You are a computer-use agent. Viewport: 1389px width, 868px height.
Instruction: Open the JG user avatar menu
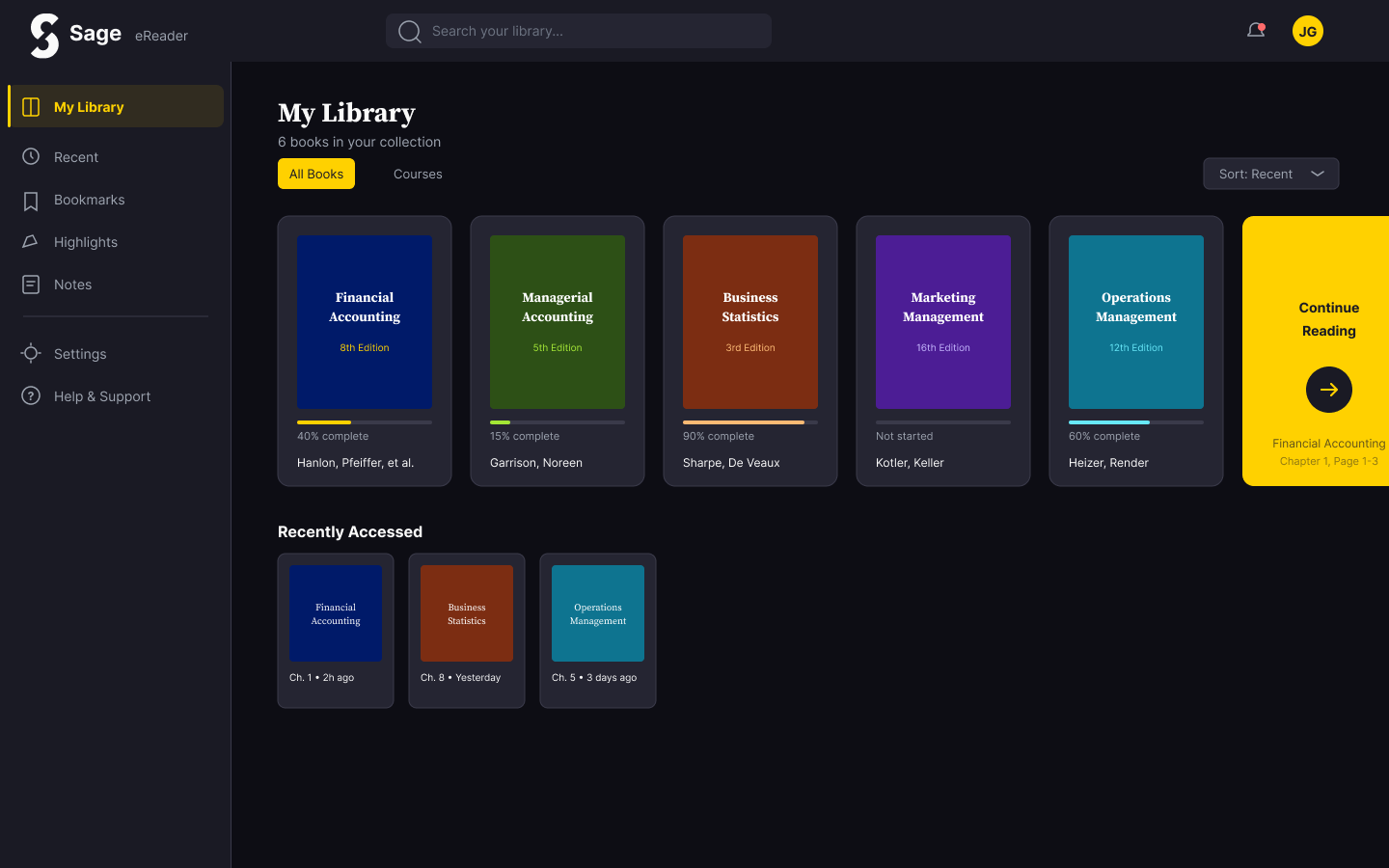point(1308,31)
